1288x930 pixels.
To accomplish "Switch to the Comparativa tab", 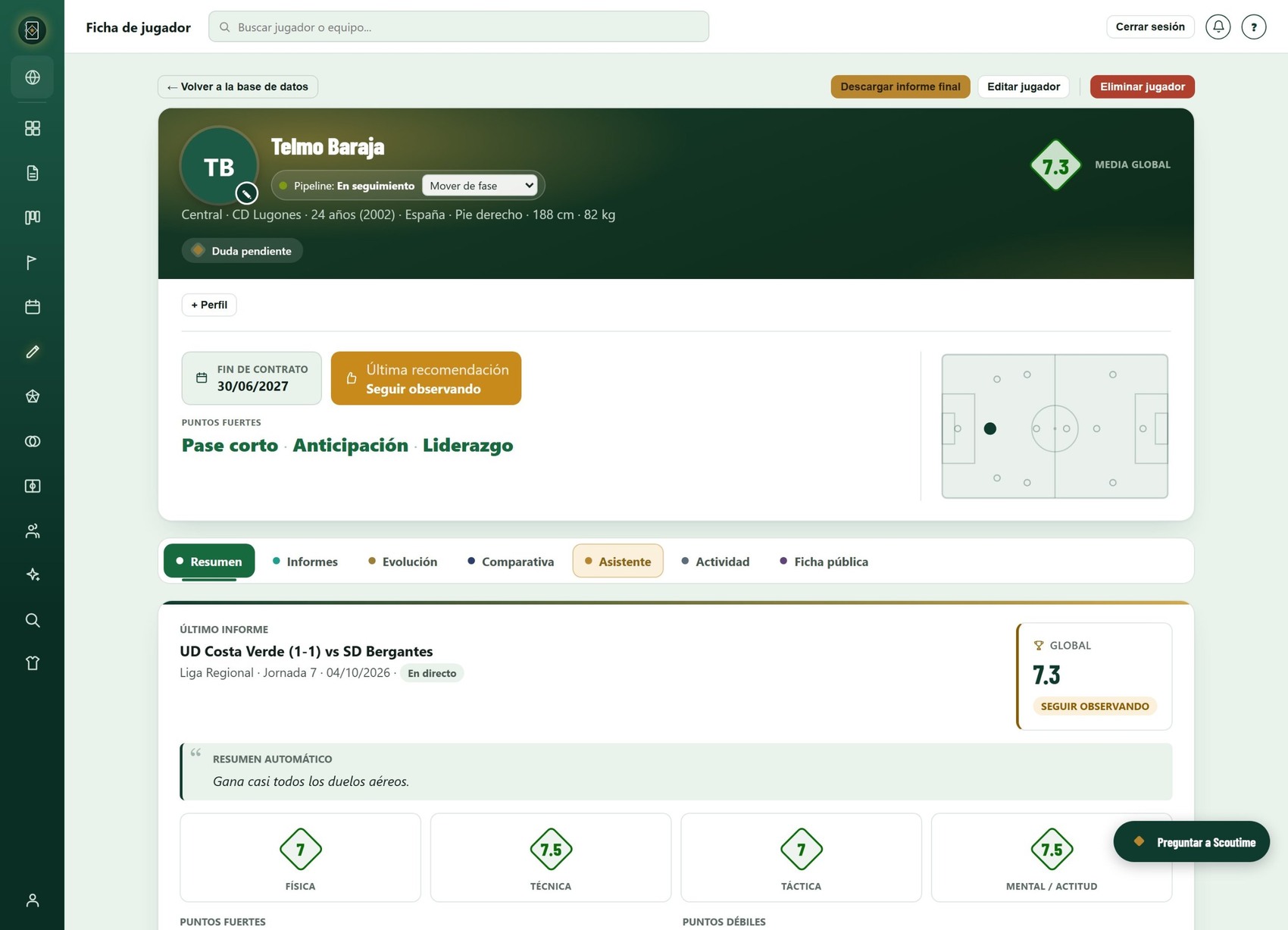I will (511, 562).
